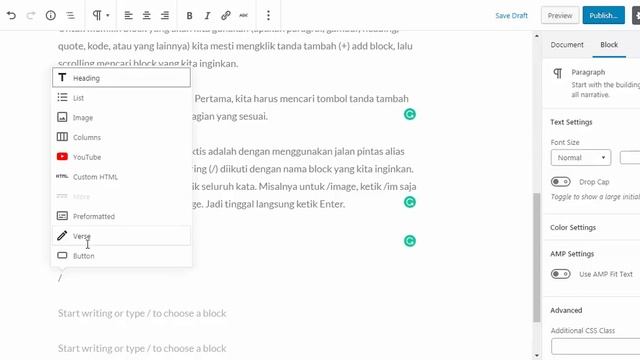Align text left
640x360 pixels.
coord(129,16)
